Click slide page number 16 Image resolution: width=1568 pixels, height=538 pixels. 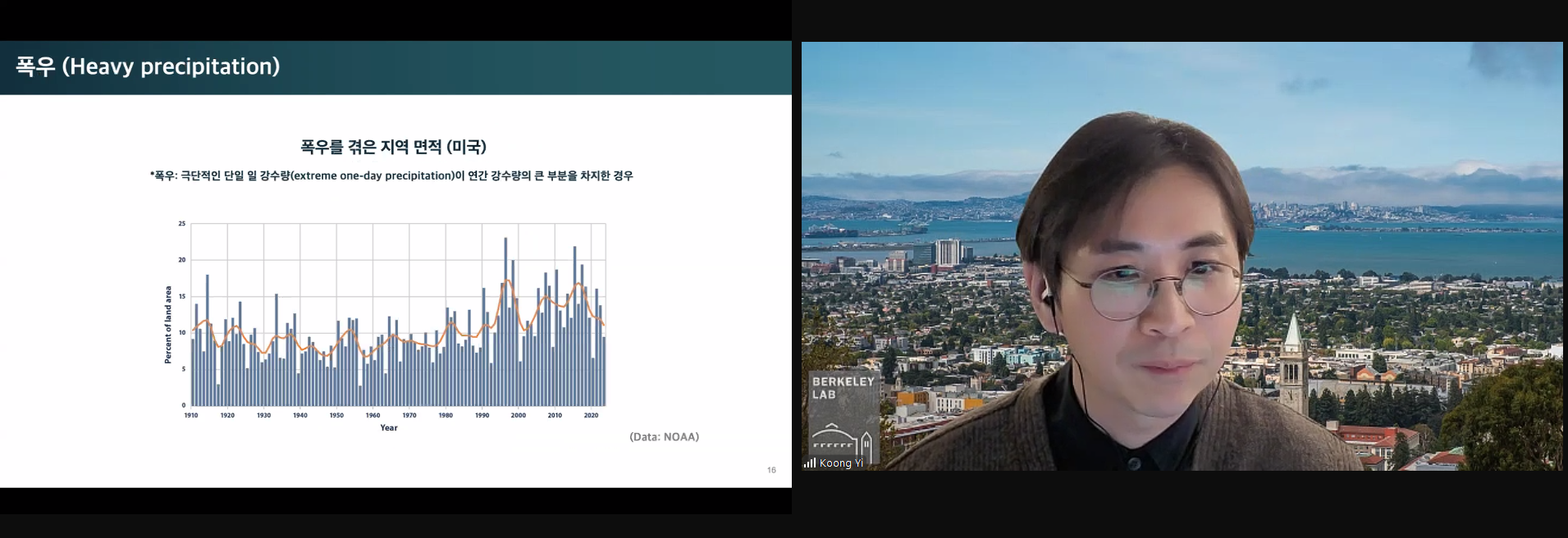pyautogui.click(x=771, y=470)
